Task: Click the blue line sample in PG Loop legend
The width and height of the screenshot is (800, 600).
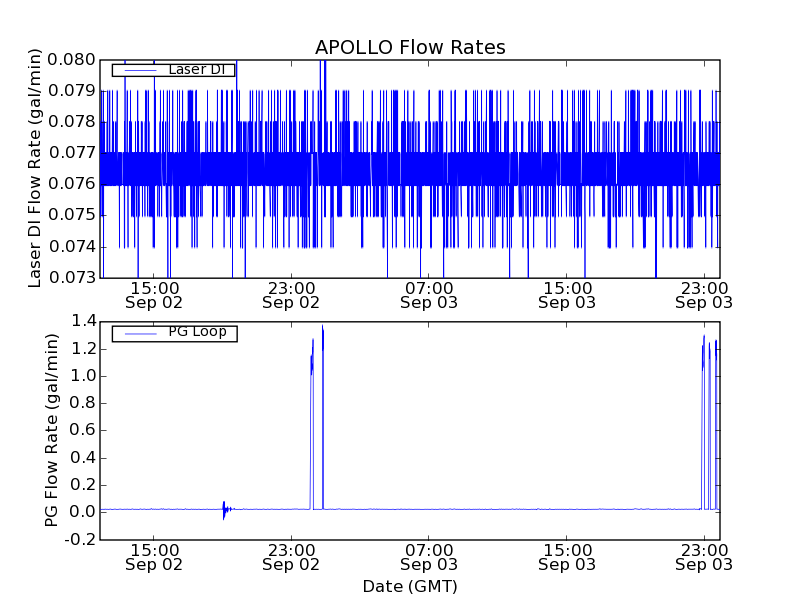Action: click(140, 334)
